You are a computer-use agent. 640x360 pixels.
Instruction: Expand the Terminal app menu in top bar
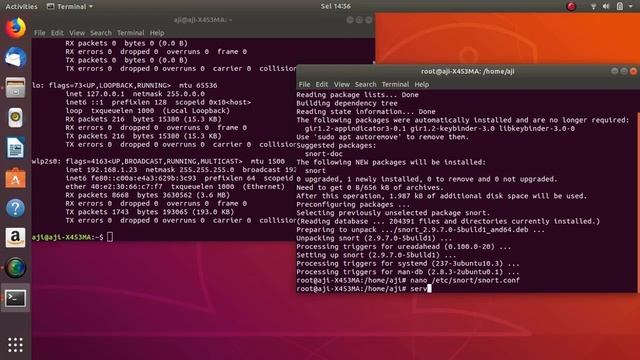click(70, 6)
